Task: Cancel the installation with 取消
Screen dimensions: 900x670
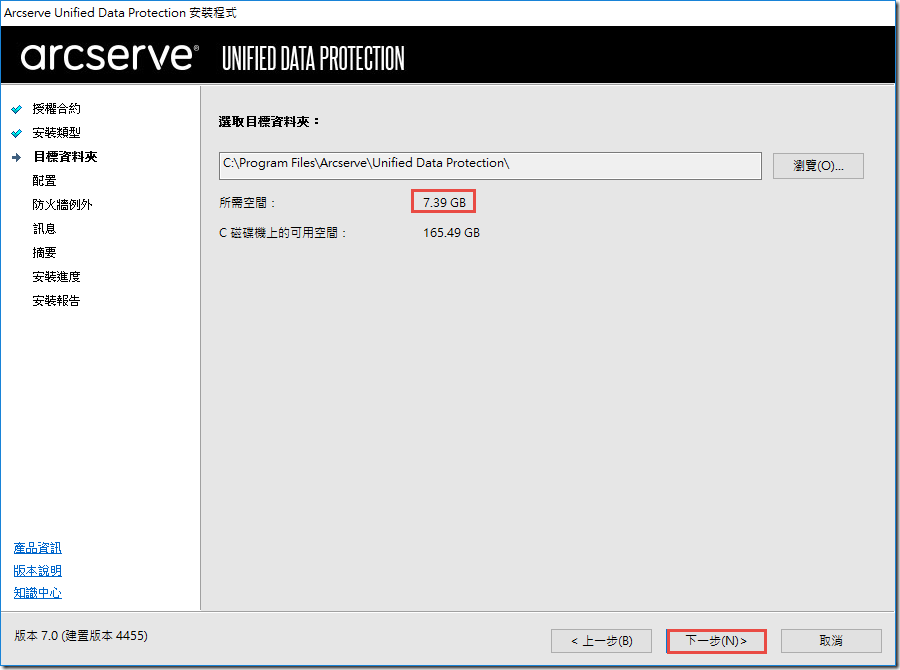Action: (x=831, y=640)
